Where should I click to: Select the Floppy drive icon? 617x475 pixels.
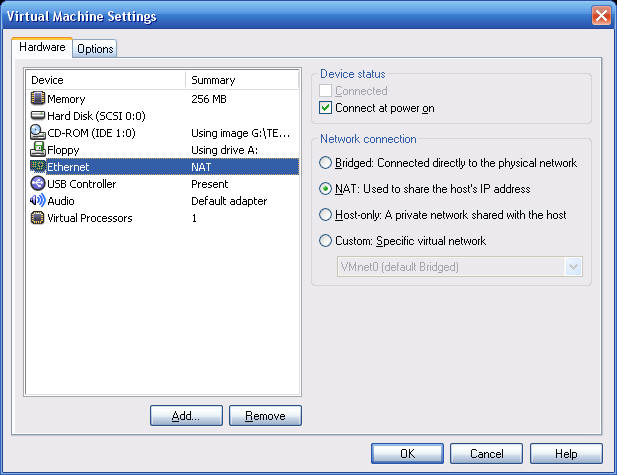(38, 149)
